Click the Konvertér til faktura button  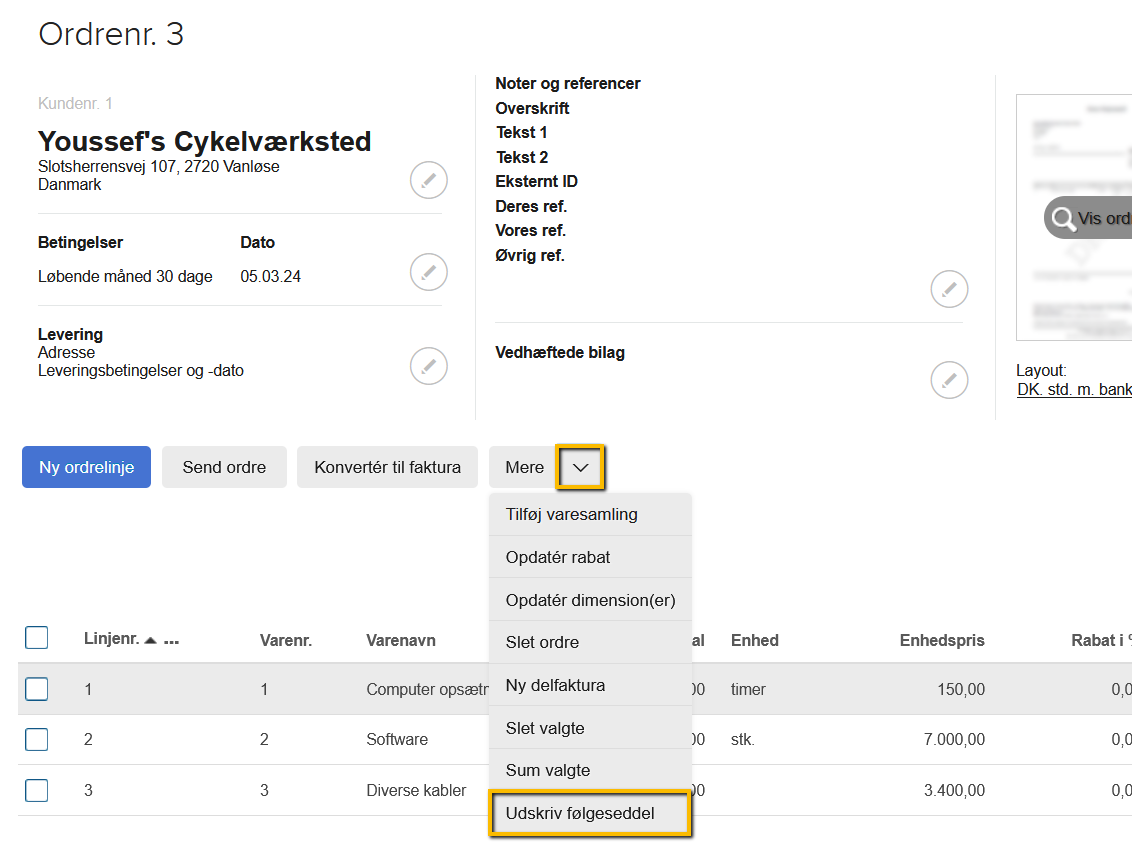pos(387,467)
